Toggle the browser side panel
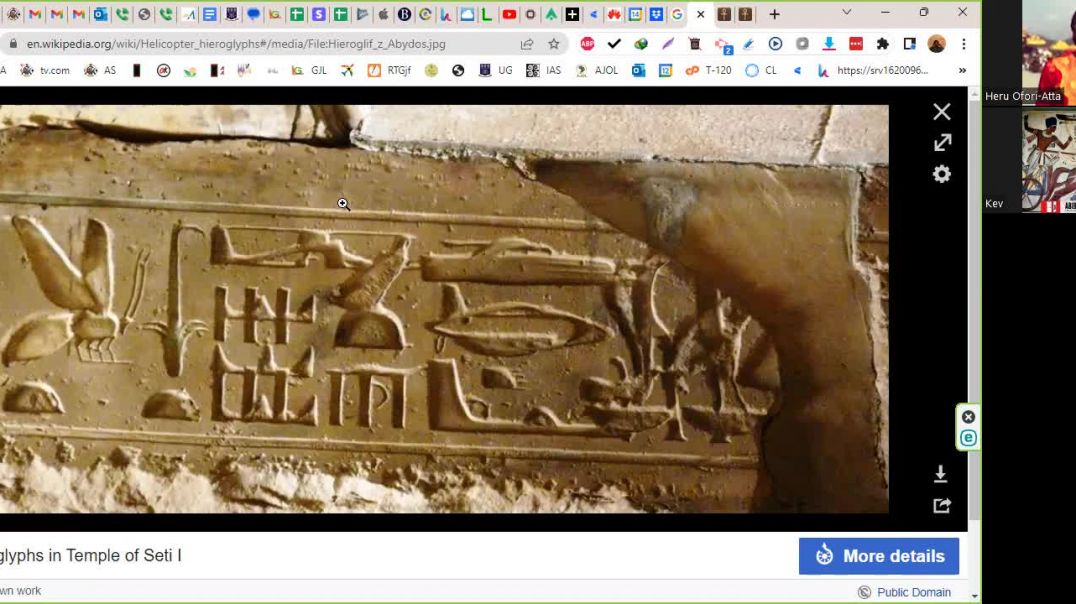 910,44
